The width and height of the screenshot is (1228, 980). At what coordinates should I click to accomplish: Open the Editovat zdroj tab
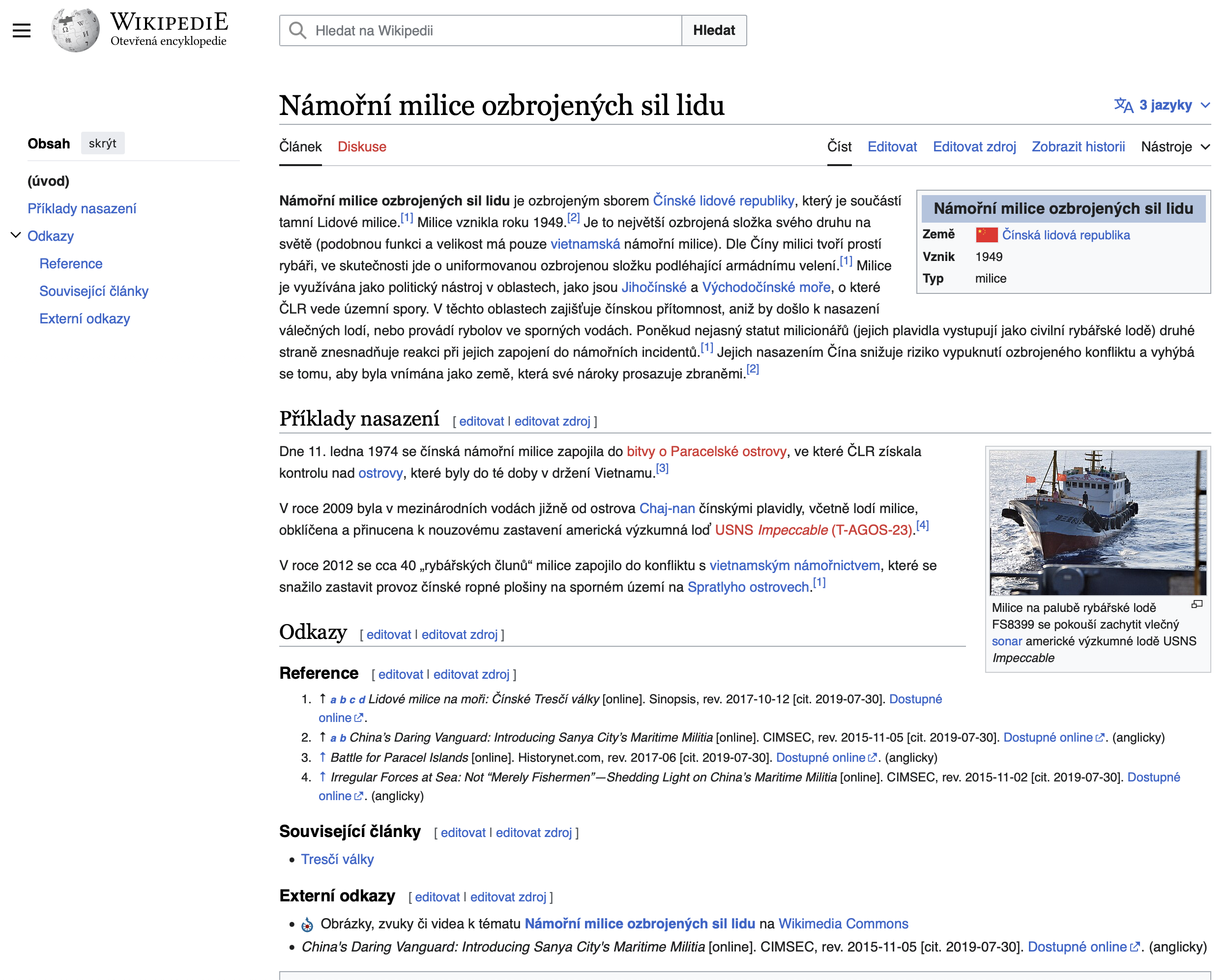click(x=974, y=147)
